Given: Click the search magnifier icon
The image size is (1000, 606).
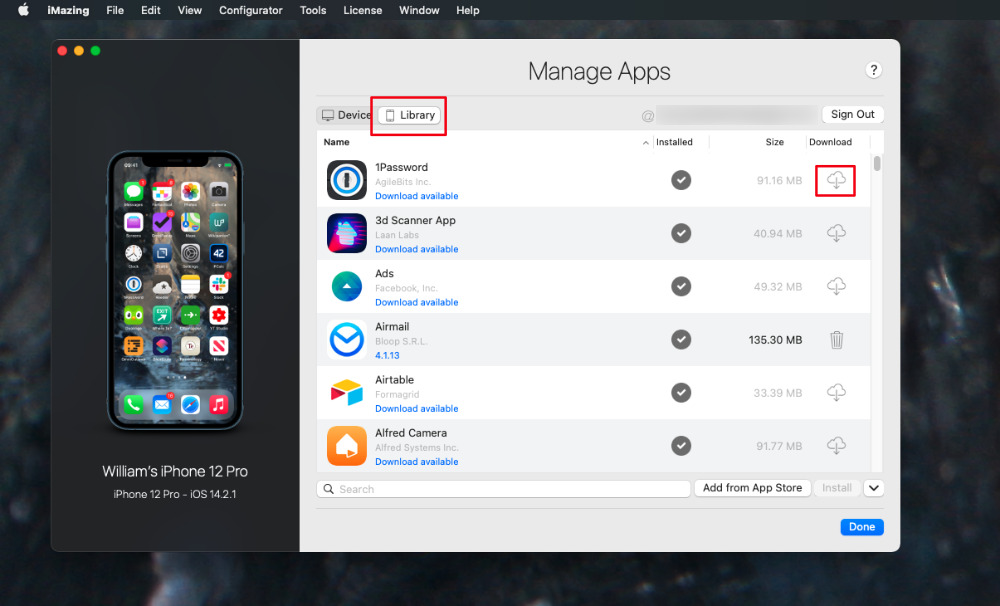Looking at the screenshot, I should (328, 489).
